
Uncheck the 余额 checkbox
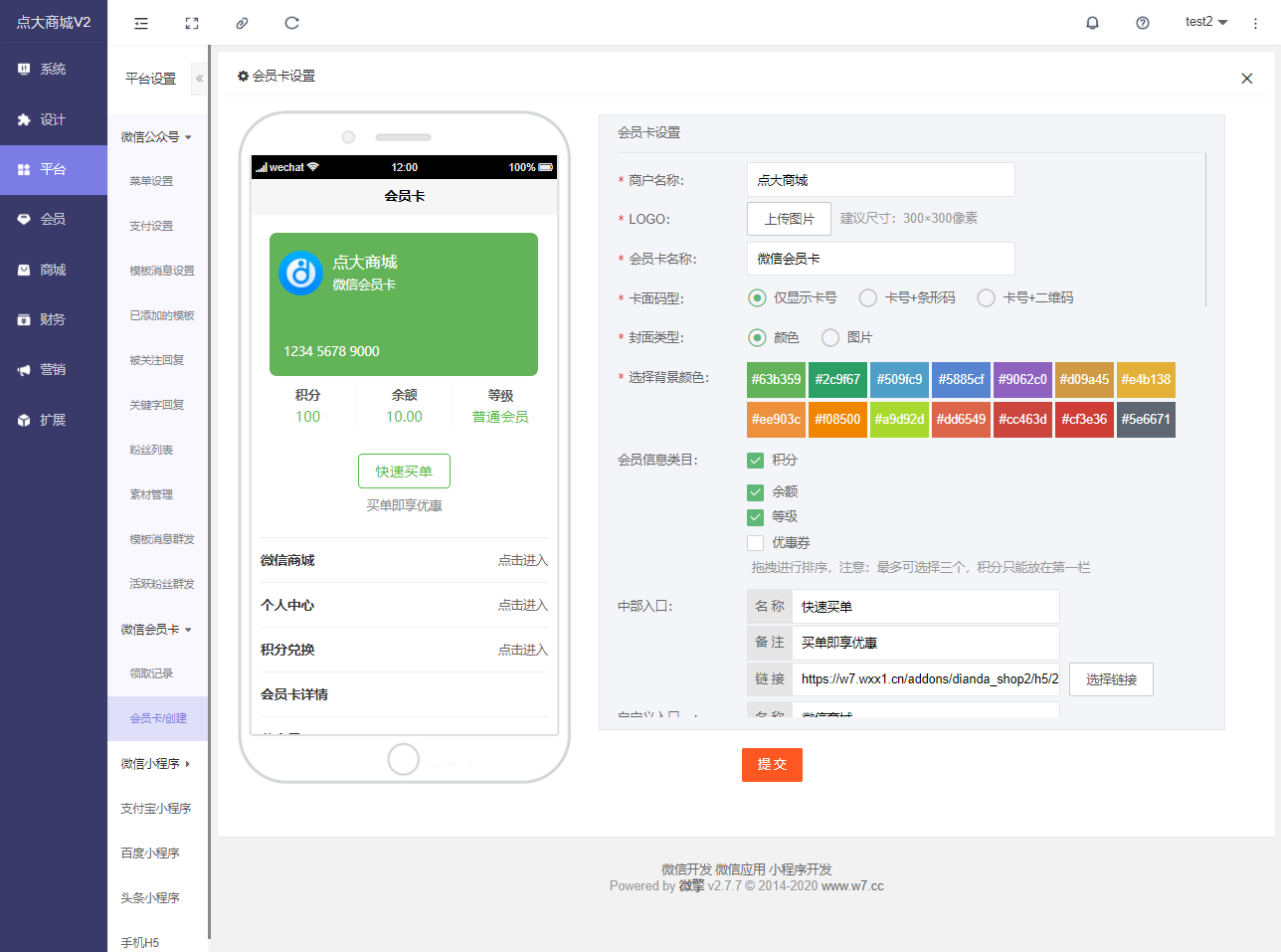click(755, 491)
